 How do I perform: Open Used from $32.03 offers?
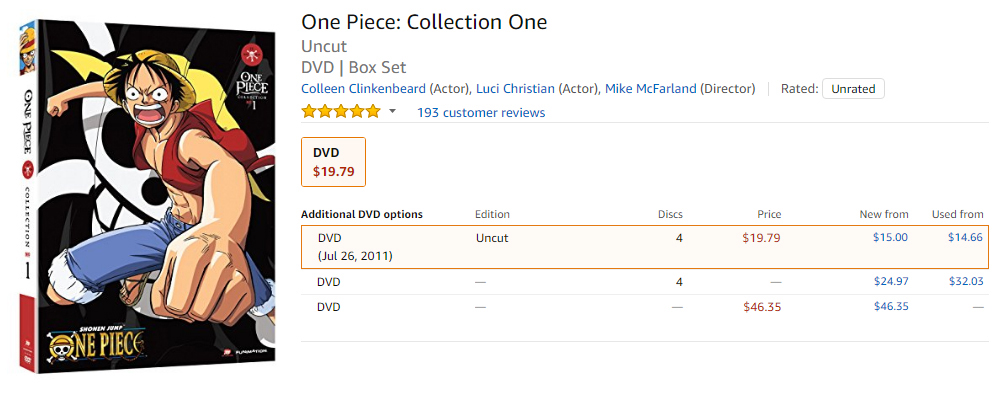966,281
